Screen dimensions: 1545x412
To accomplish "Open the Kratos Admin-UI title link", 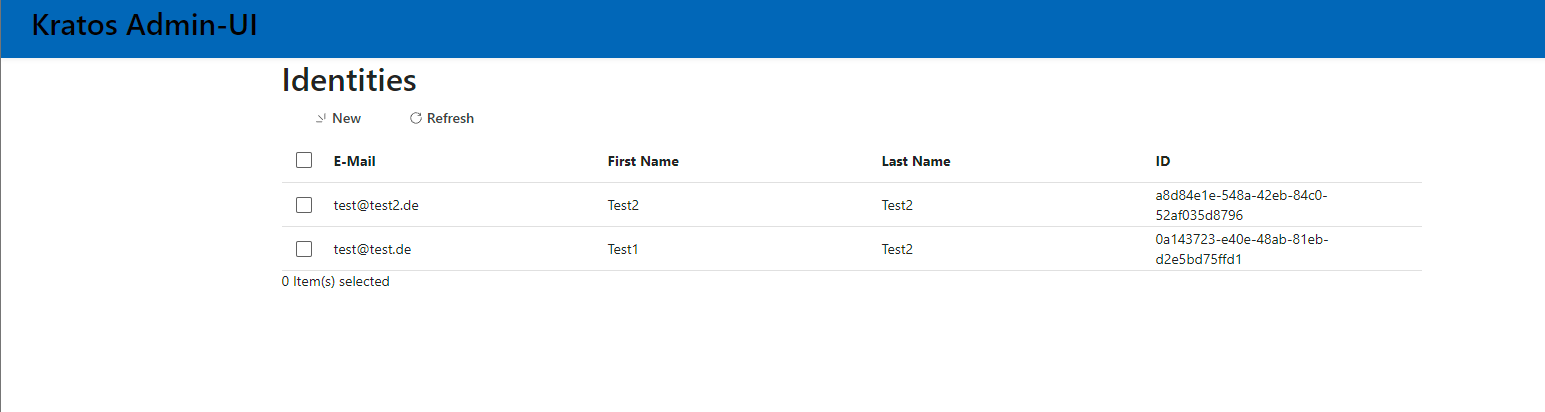I will tap(145, 26).
